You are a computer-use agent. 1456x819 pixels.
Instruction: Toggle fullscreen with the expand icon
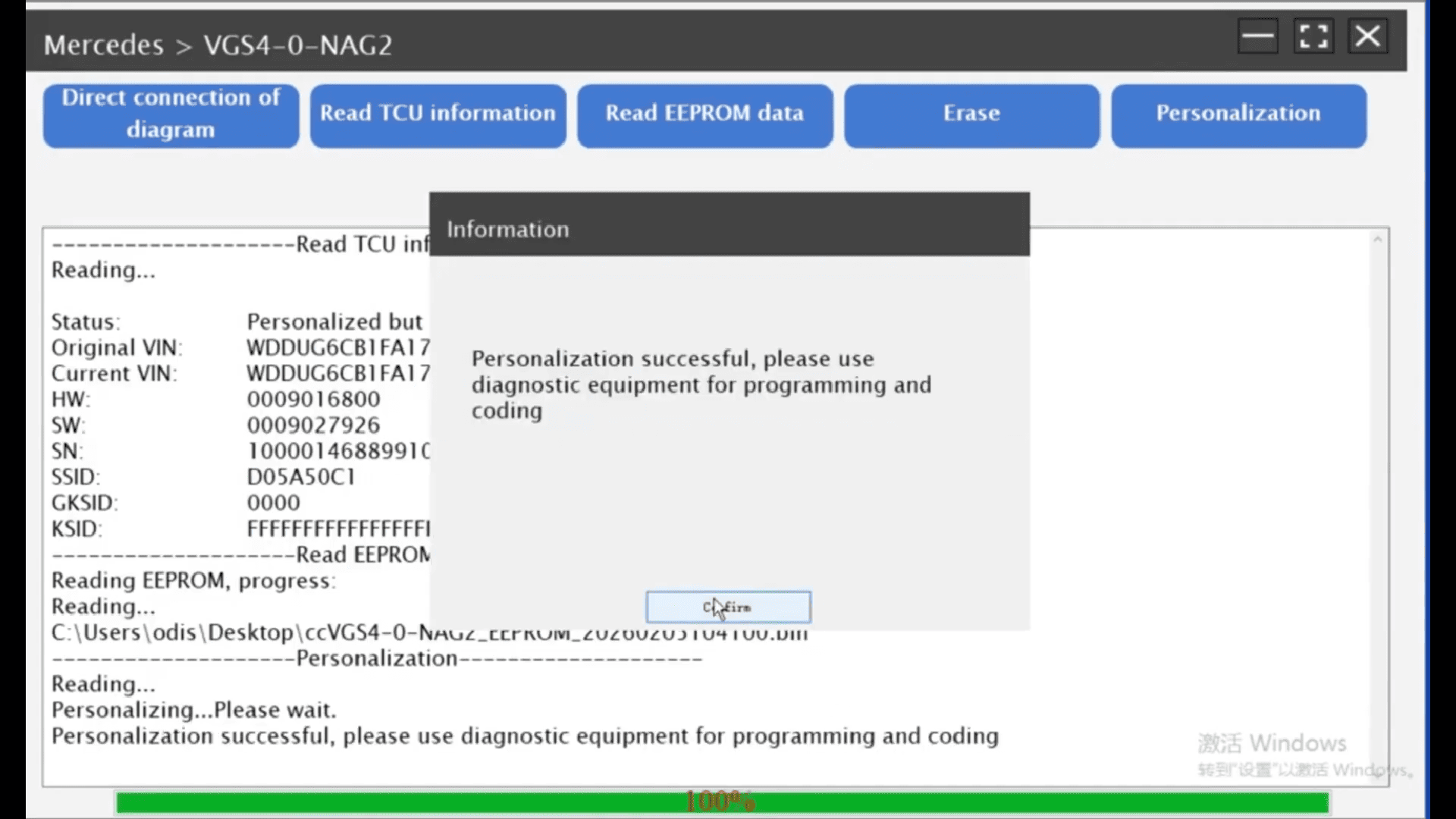1313,36
